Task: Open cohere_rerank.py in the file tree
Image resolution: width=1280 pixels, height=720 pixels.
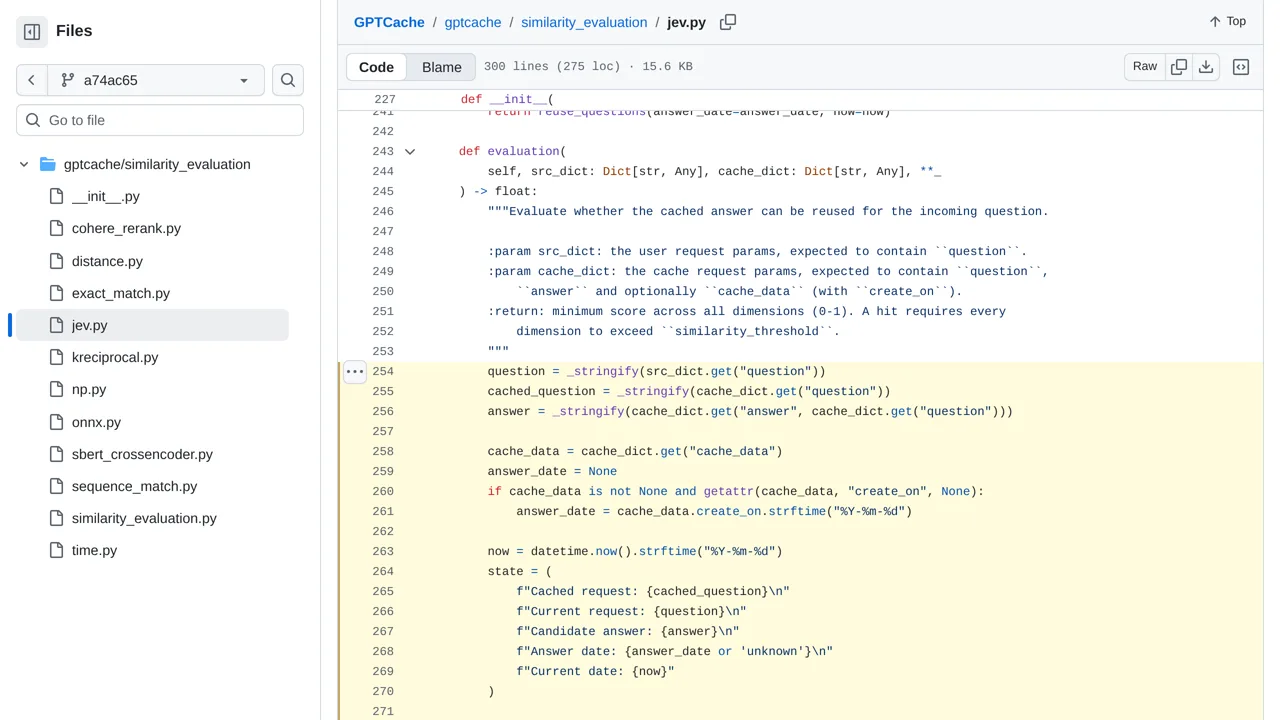Action: [126, 229]
